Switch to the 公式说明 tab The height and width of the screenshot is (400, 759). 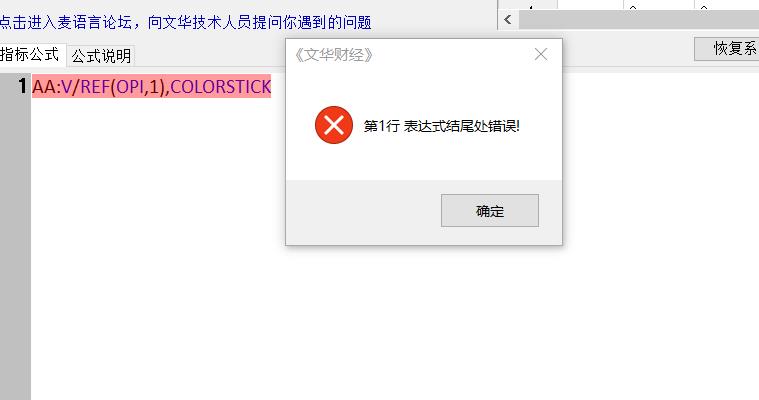(101, 56)
